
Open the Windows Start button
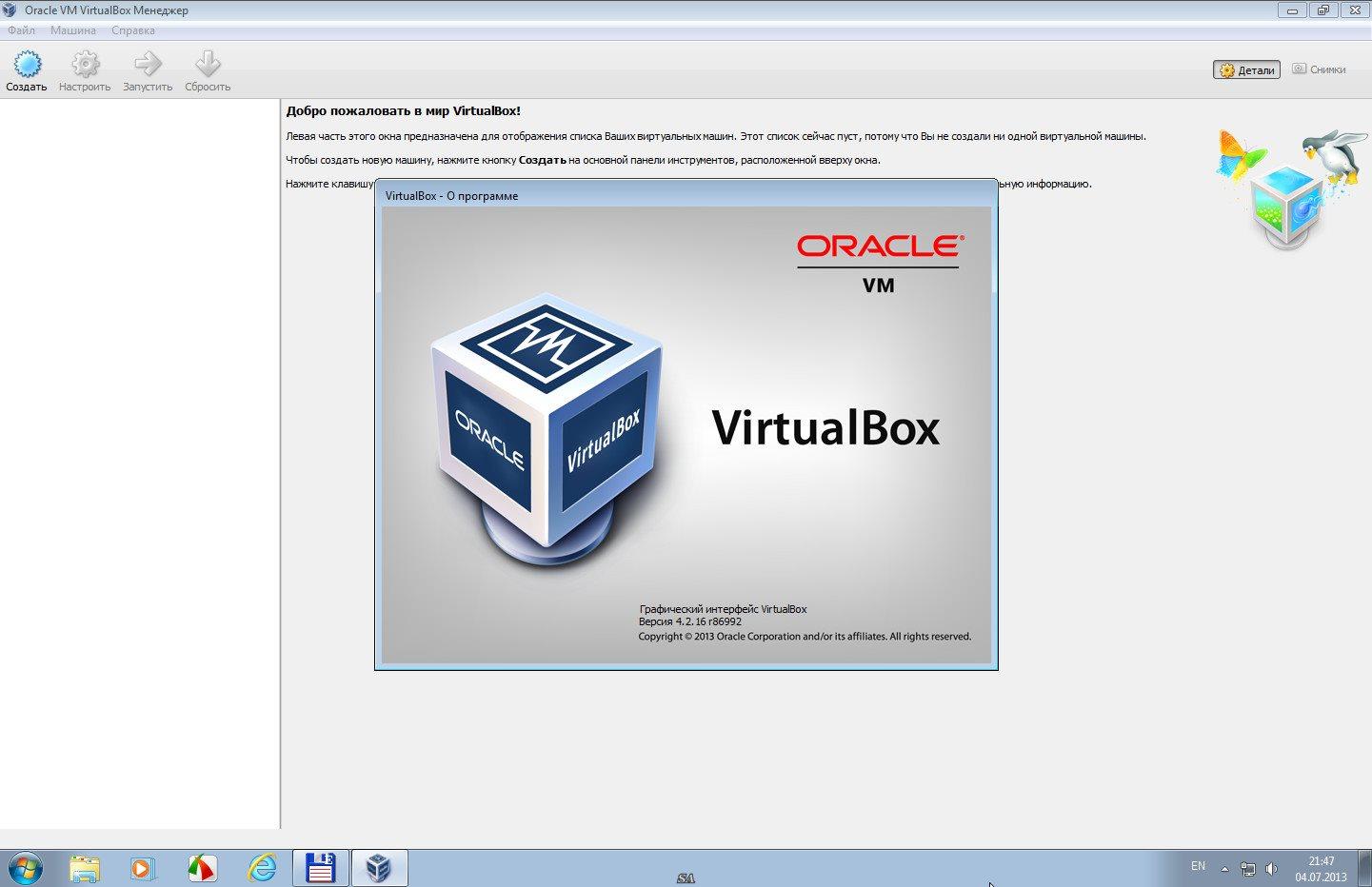tap(25, 868)
